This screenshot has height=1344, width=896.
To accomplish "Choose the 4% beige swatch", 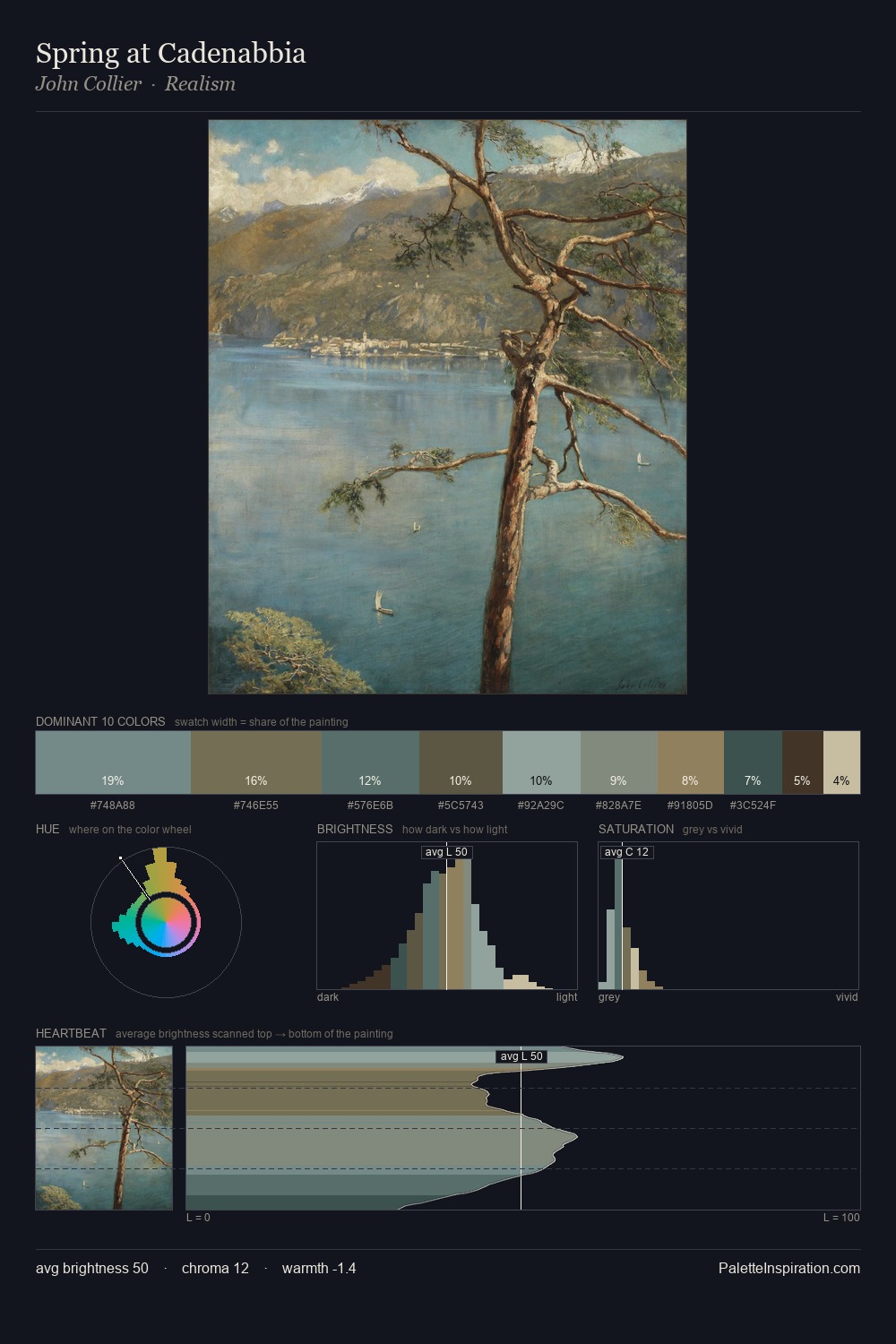I will coord(841,762).
